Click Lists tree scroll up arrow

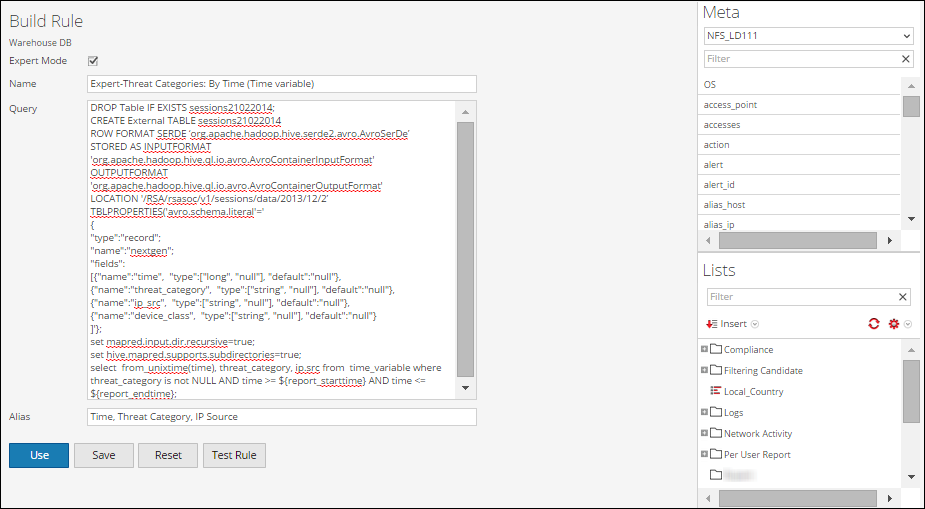coord(911,350)
